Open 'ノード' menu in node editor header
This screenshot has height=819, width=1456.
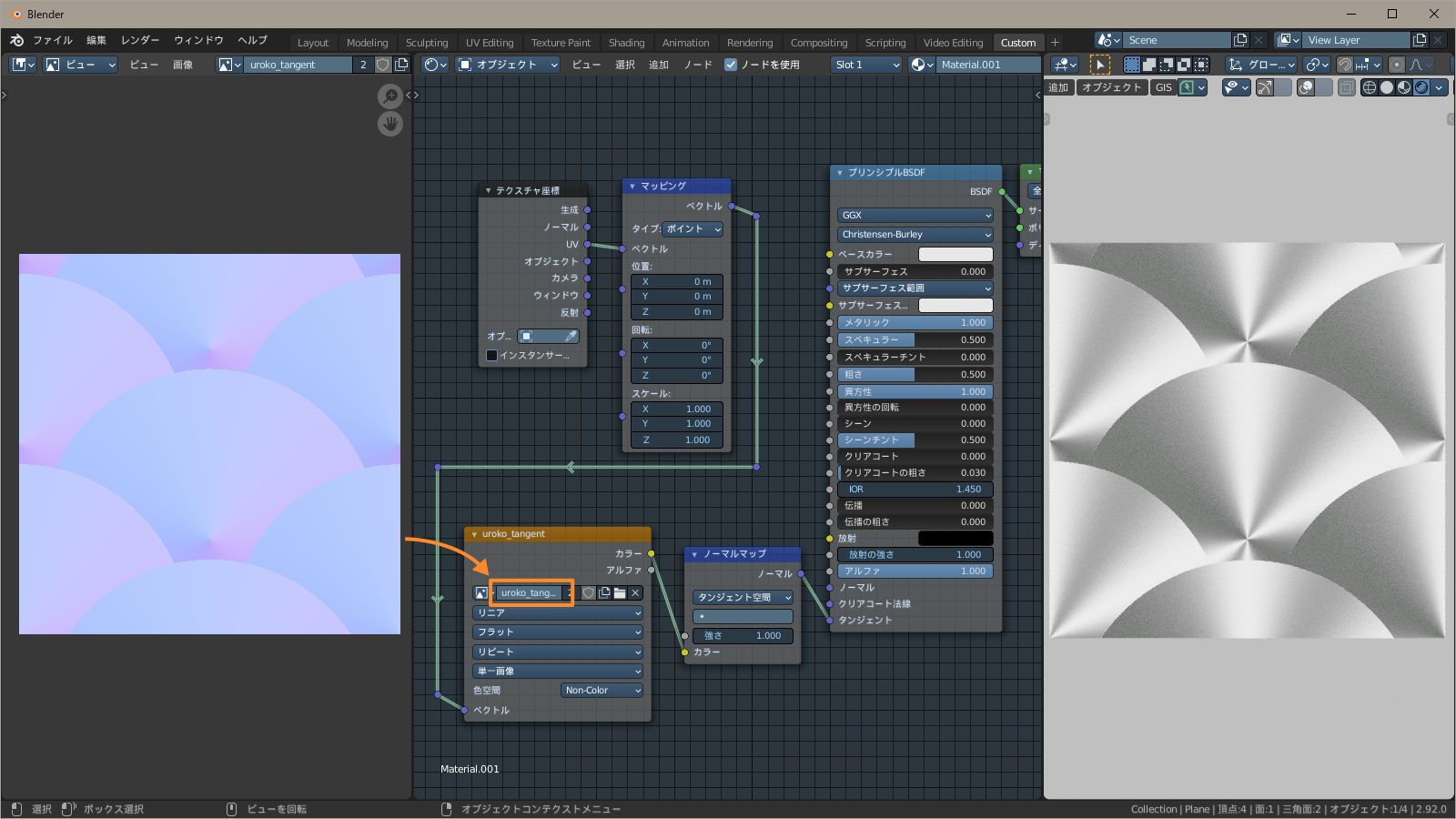(x=698, y=65)
